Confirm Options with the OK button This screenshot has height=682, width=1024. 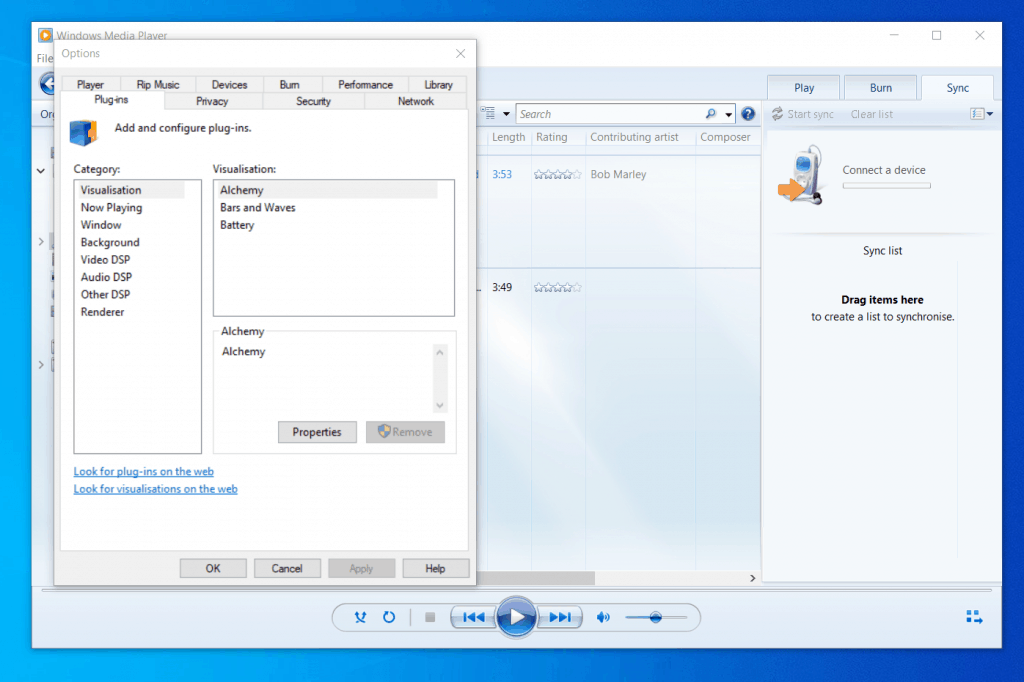tap(213, 568)
